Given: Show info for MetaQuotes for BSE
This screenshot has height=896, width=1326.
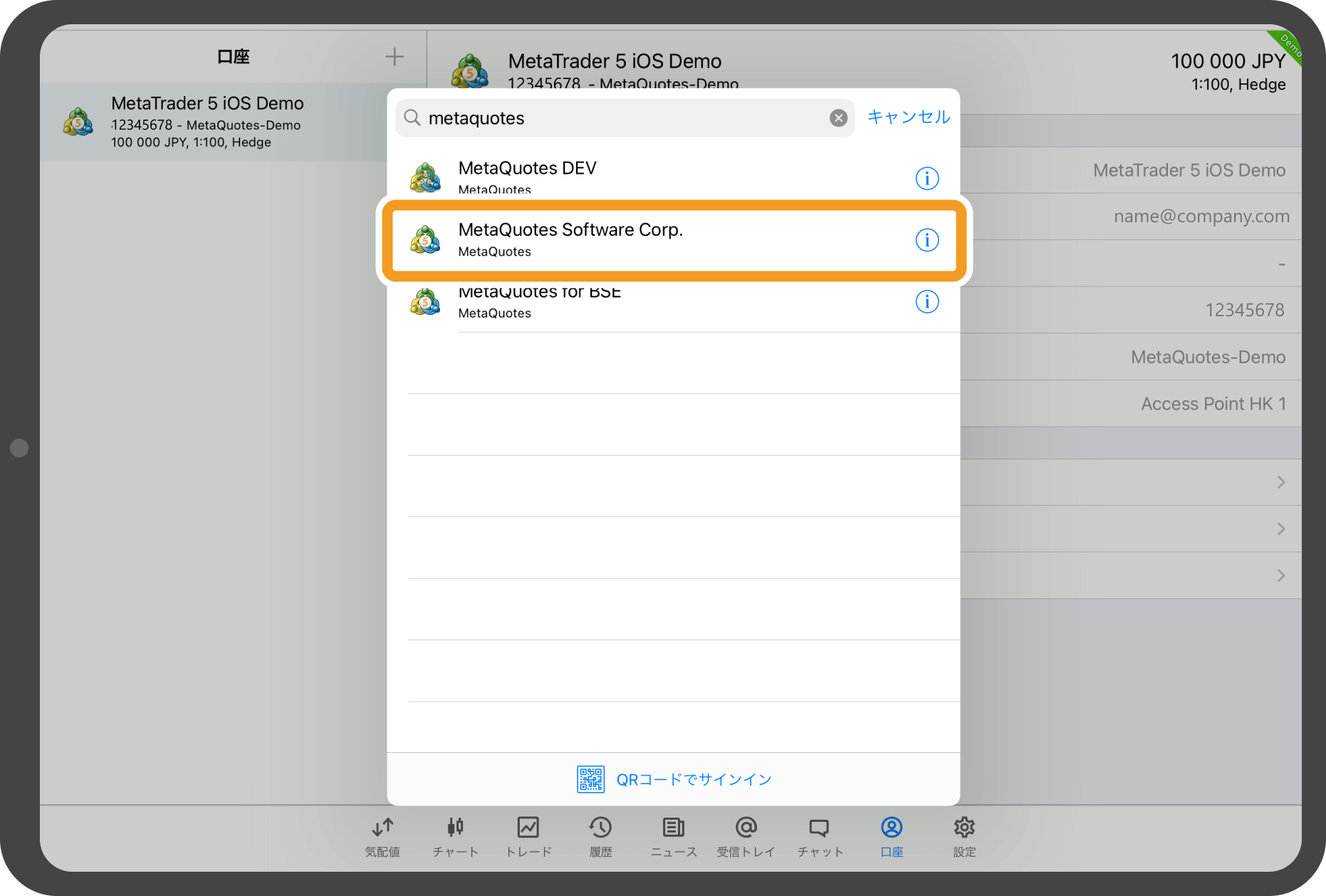Looking at the screenshot, I should (926, 302).
